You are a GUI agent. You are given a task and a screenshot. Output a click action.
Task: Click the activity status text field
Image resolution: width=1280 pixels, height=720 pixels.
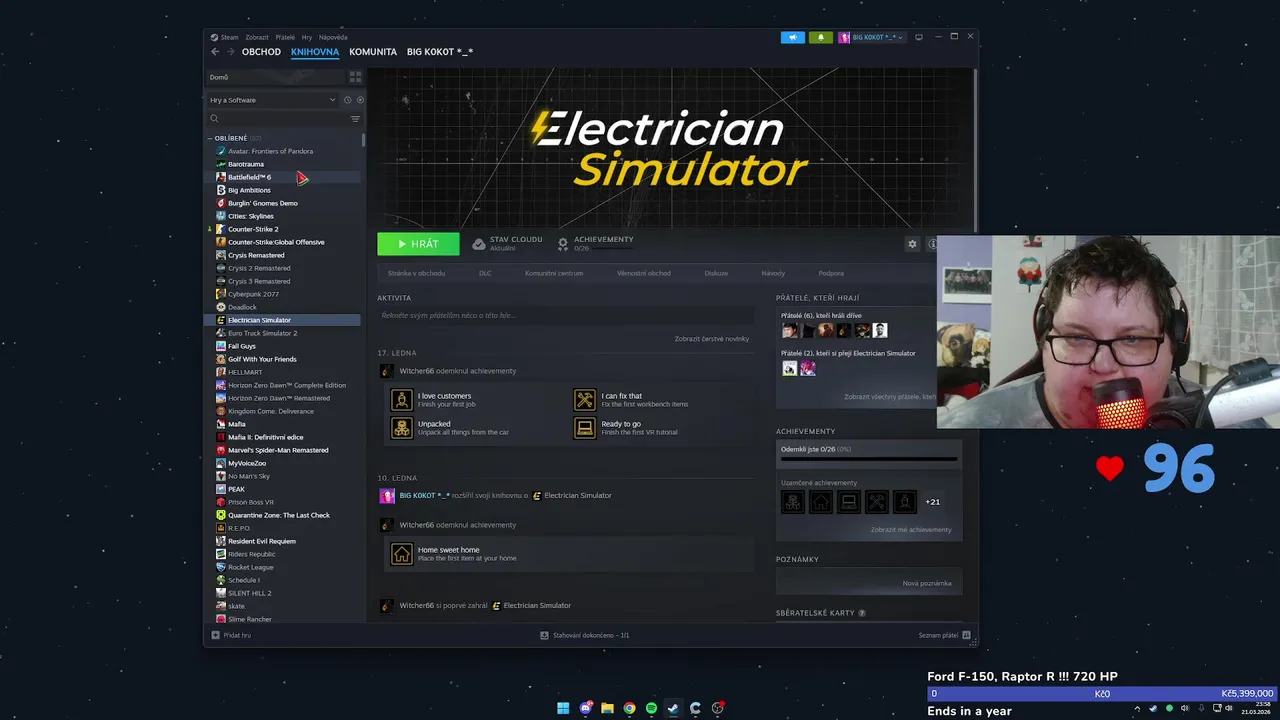[565, 315]
